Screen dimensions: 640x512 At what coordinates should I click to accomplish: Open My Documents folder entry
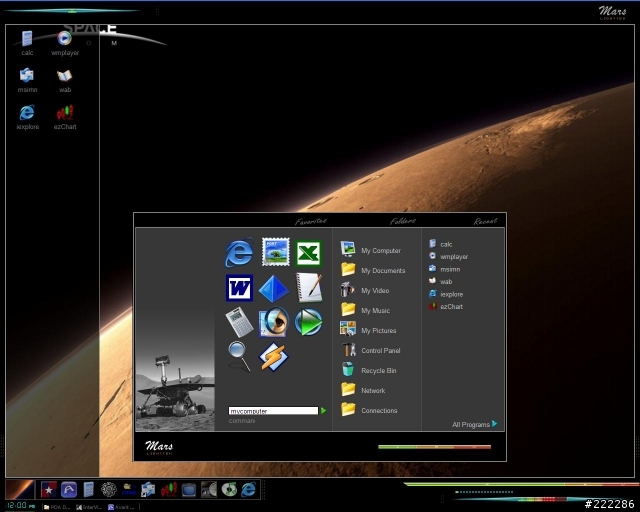click(373, 270)
